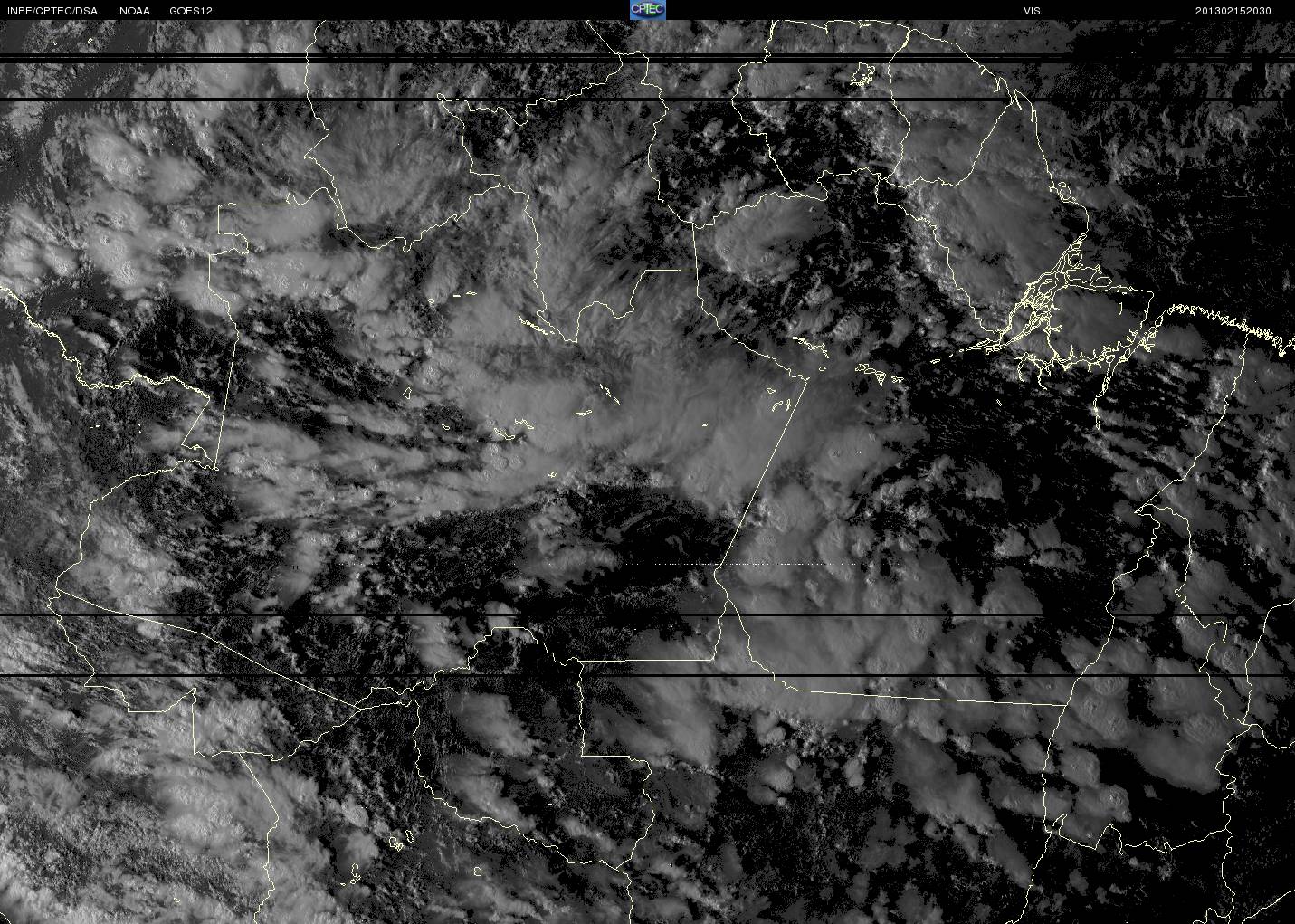Select the GOES12 satellite label
Viewport: 1295px width, 924px height.
(191, 11)
